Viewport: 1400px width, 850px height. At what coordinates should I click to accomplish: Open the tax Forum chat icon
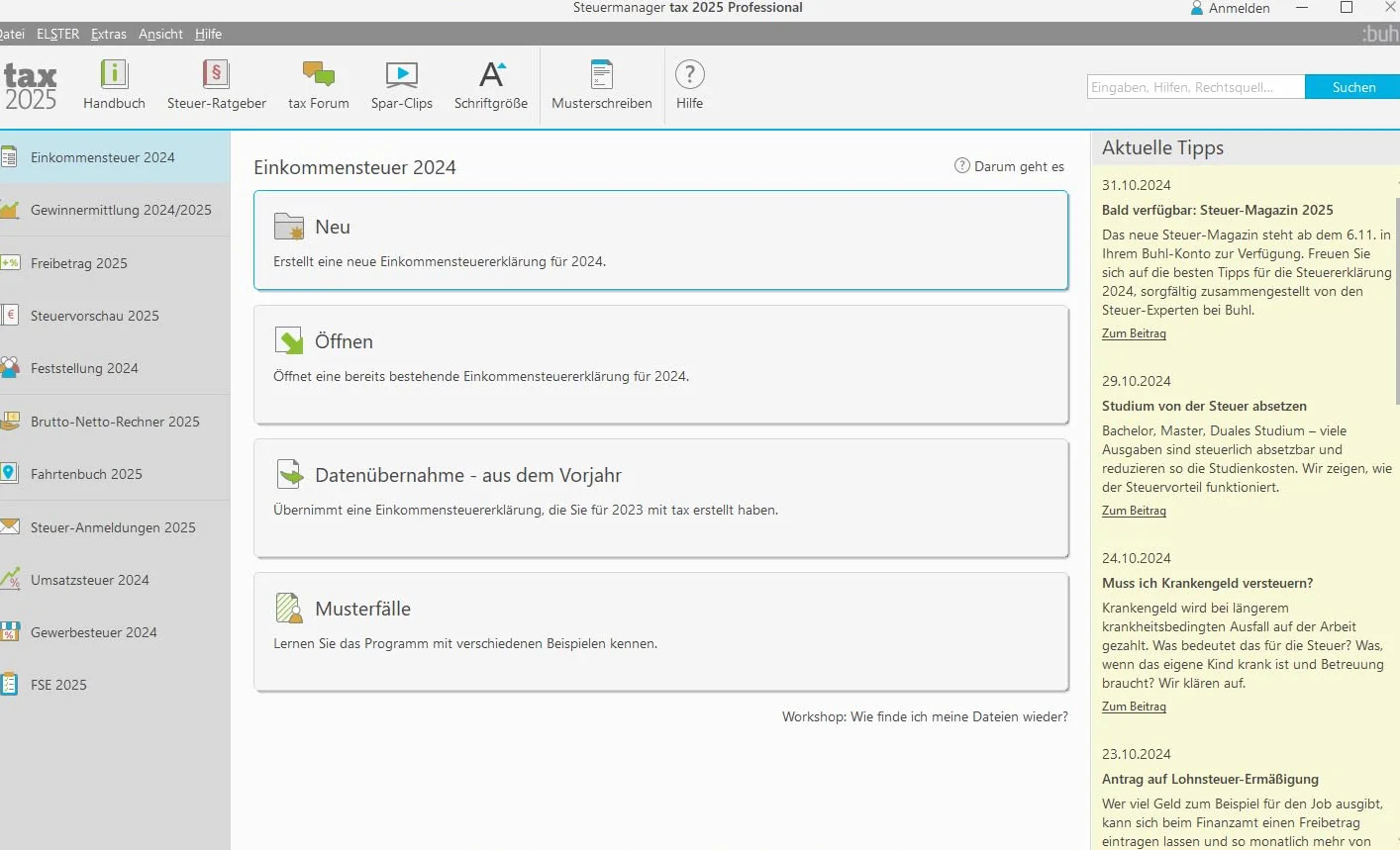coord(318,74)
